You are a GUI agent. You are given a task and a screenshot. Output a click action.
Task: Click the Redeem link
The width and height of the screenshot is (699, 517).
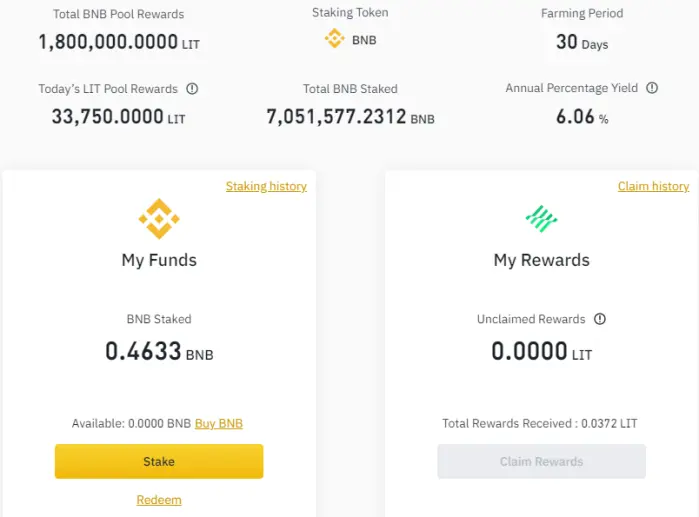[159, 500]
